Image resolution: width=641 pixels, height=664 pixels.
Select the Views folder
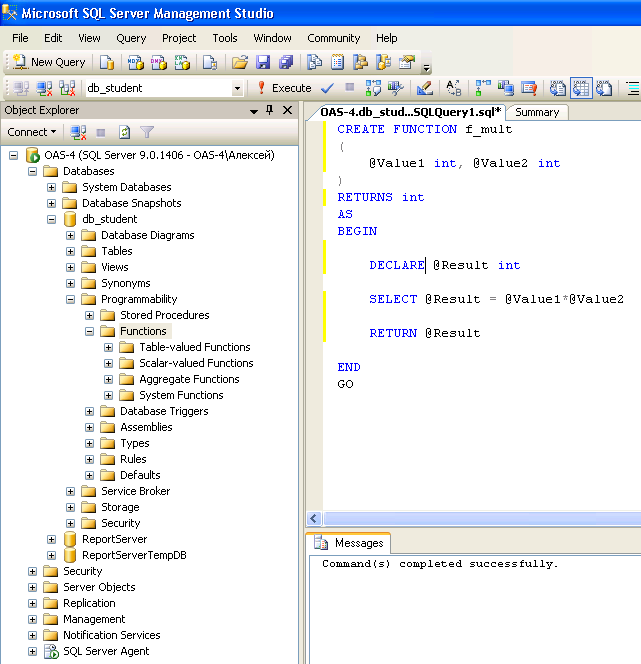(x=114, y=267)
